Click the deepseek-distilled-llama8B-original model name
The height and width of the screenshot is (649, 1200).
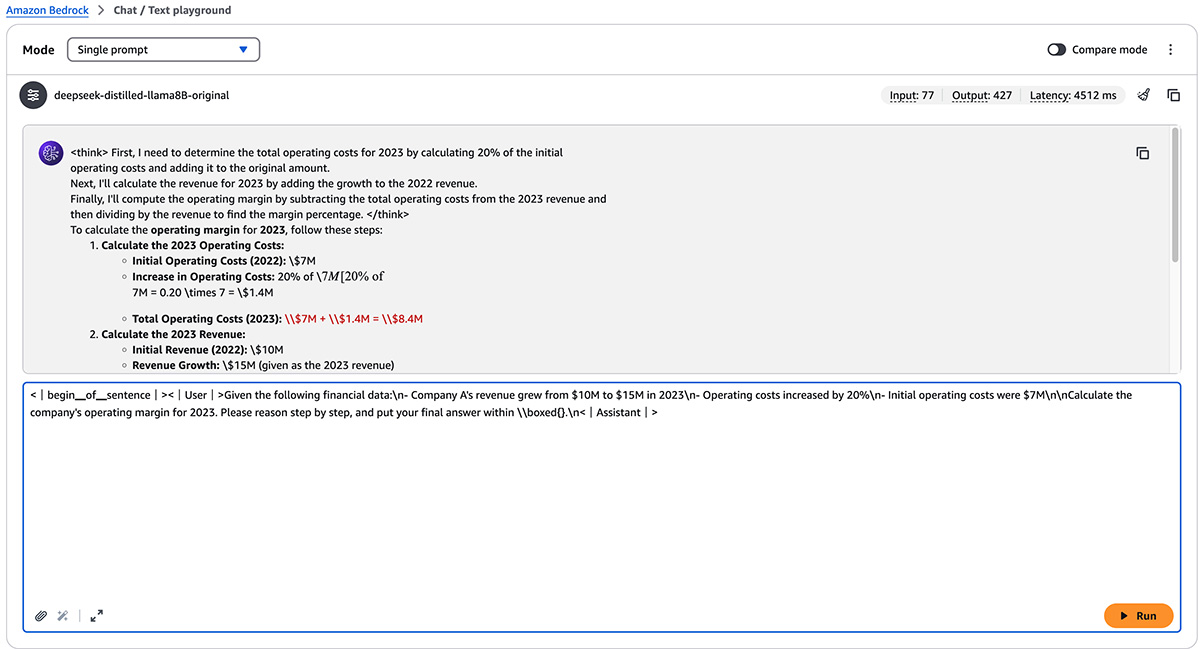(x=141, y=95)
